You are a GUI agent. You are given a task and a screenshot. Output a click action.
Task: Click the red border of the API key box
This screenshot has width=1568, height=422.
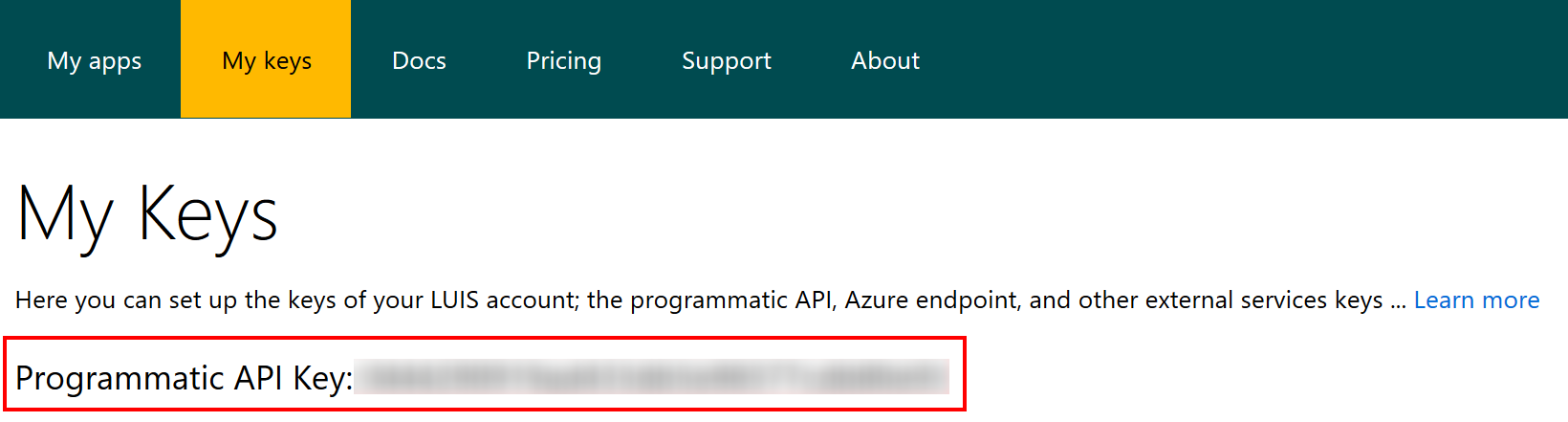pos(484,338)
